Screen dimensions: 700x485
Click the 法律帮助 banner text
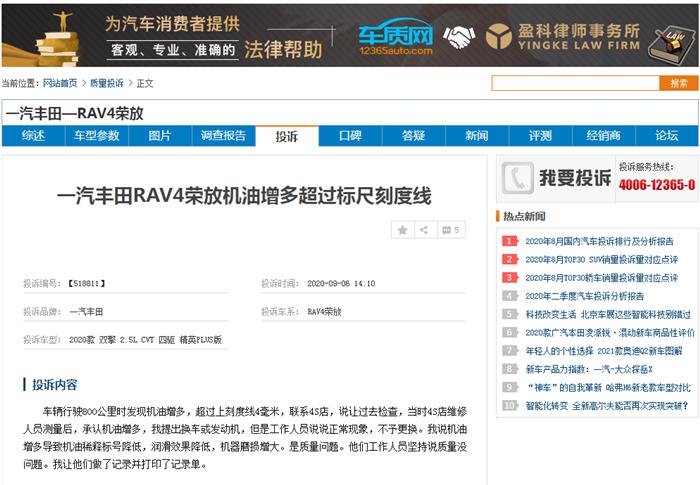283,49
